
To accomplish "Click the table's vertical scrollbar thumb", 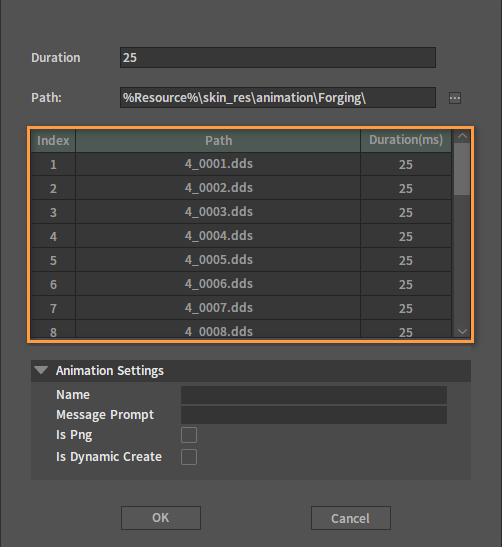I will point(462,169).
